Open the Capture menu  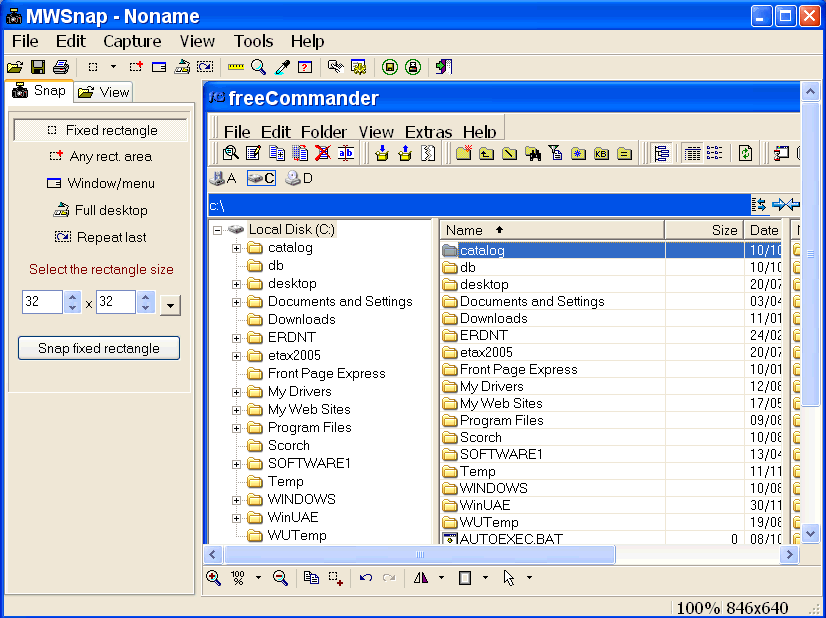tap(132, 41)
